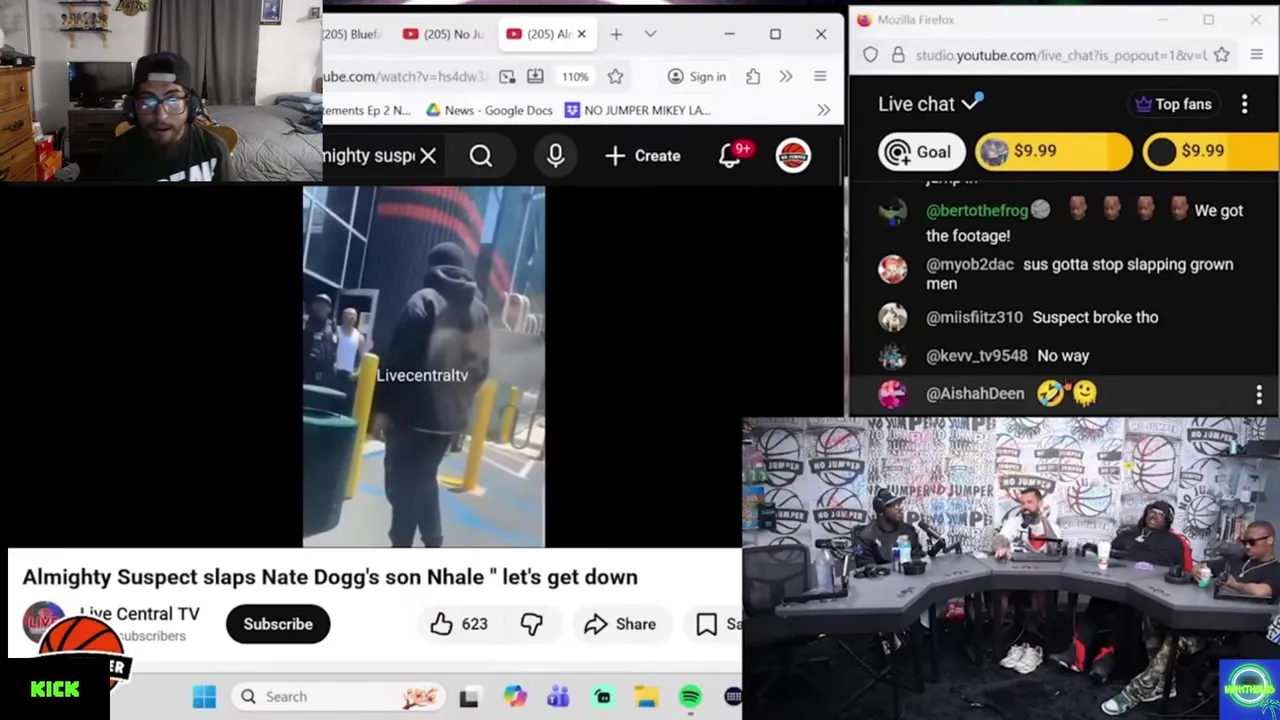
Task: Open the No Jumper account avatar menu
Action: coord(793,156)
